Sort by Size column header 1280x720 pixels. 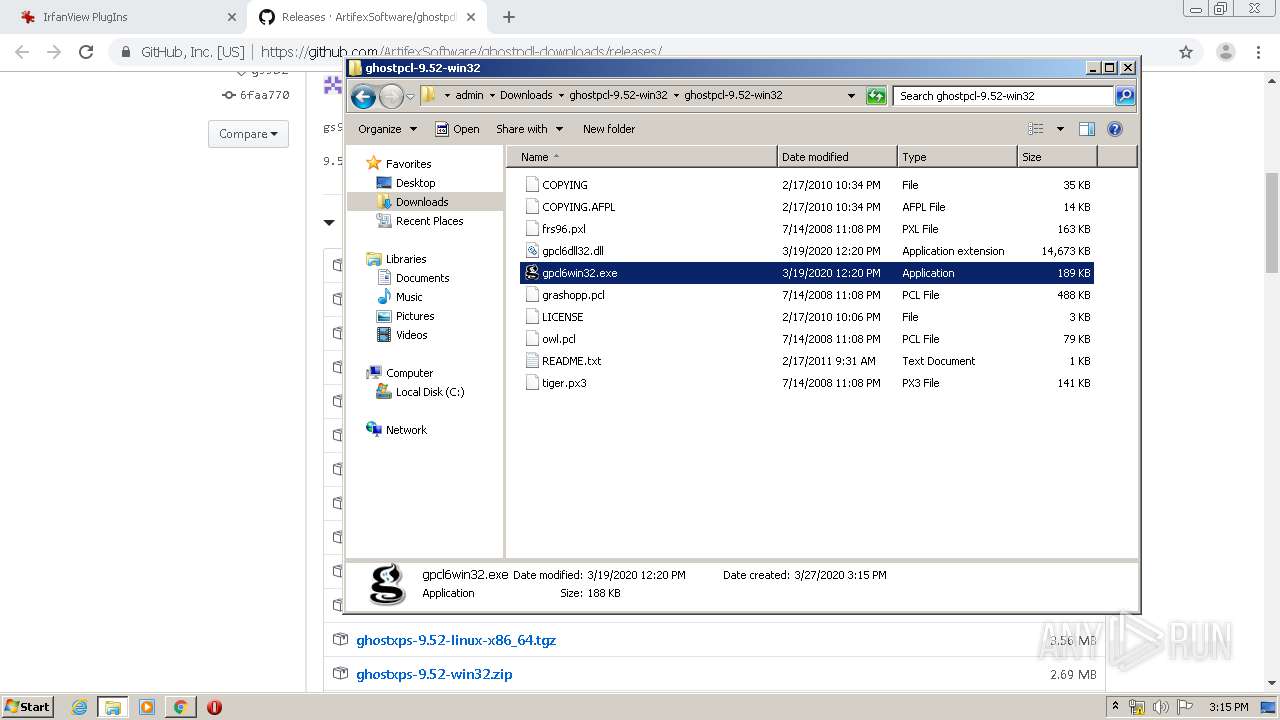[x=1057, y=157]
